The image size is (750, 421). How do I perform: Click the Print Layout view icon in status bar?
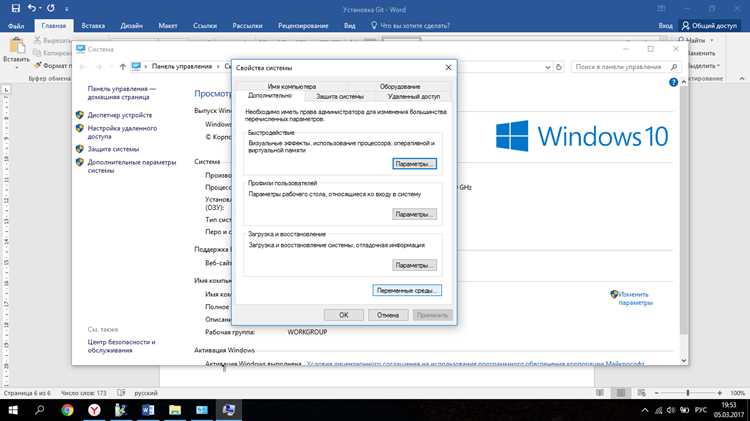pos(621,393)
